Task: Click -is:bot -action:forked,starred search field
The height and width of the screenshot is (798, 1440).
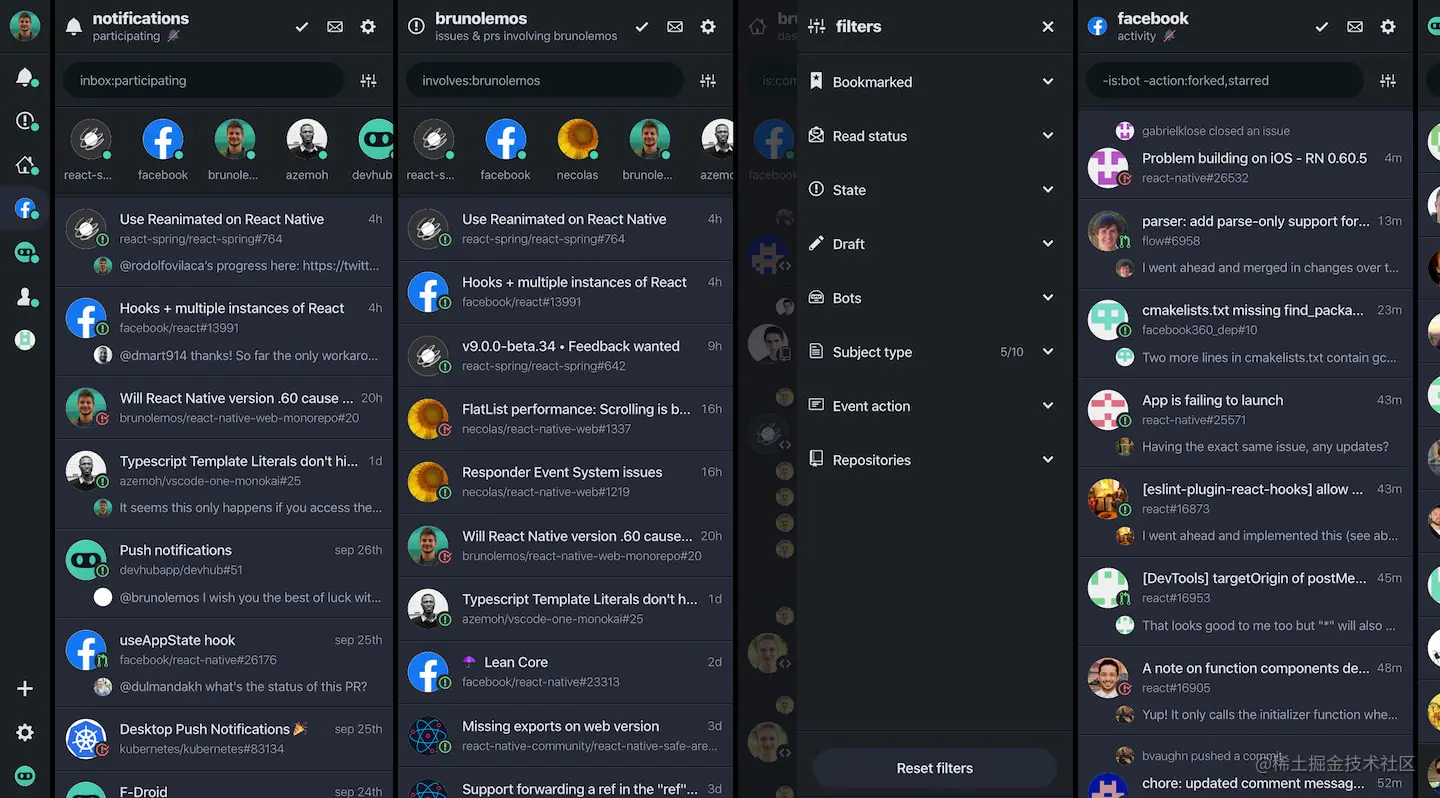Action: point(1225,81)
